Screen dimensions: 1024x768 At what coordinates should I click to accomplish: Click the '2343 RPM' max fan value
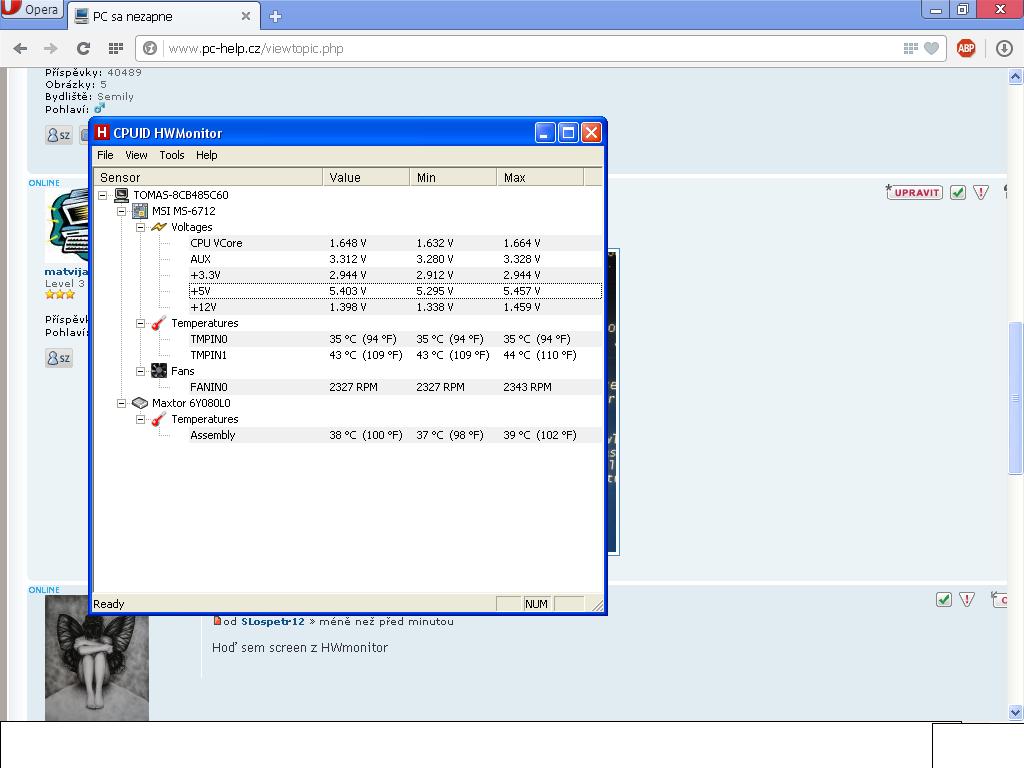pyautogui.click(x=527, y=387)
